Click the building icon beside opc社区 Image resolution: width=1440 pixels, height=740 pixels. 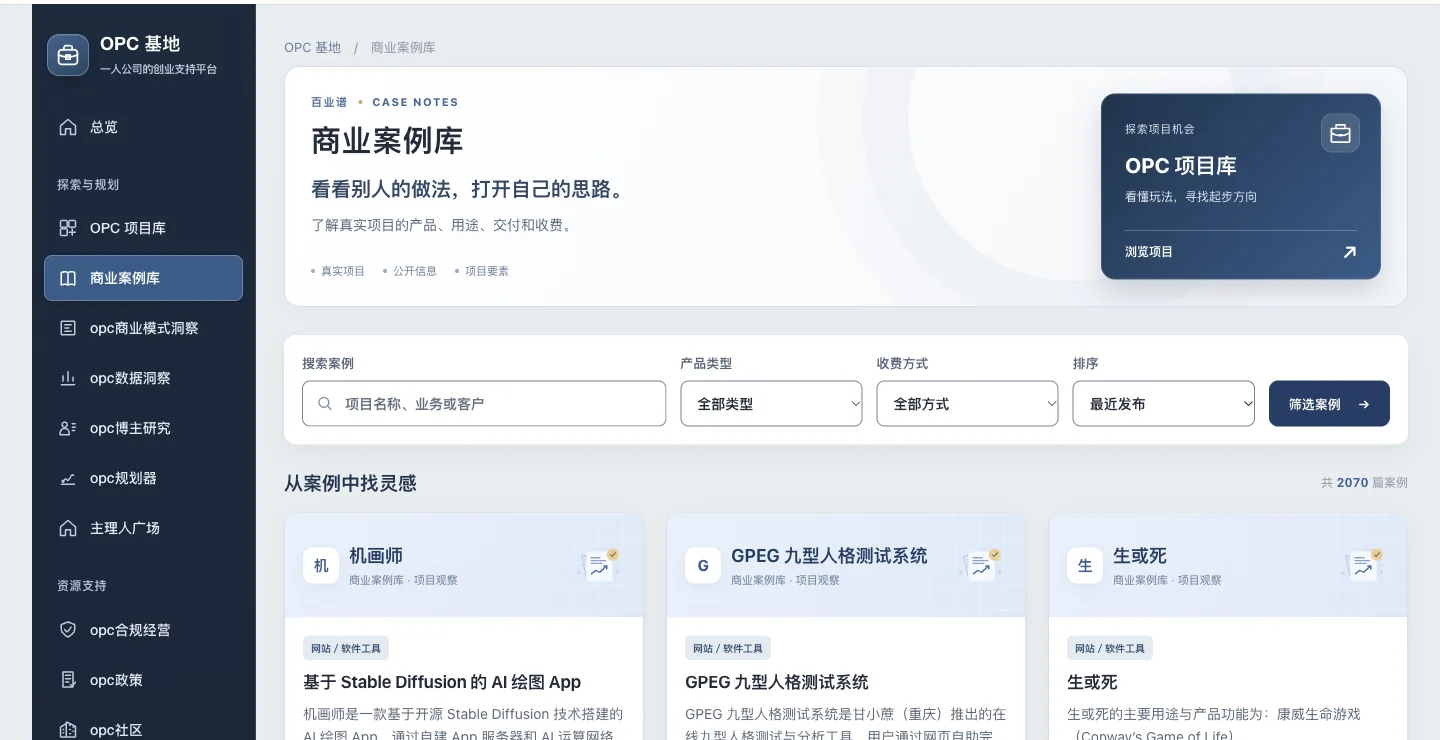68,730
